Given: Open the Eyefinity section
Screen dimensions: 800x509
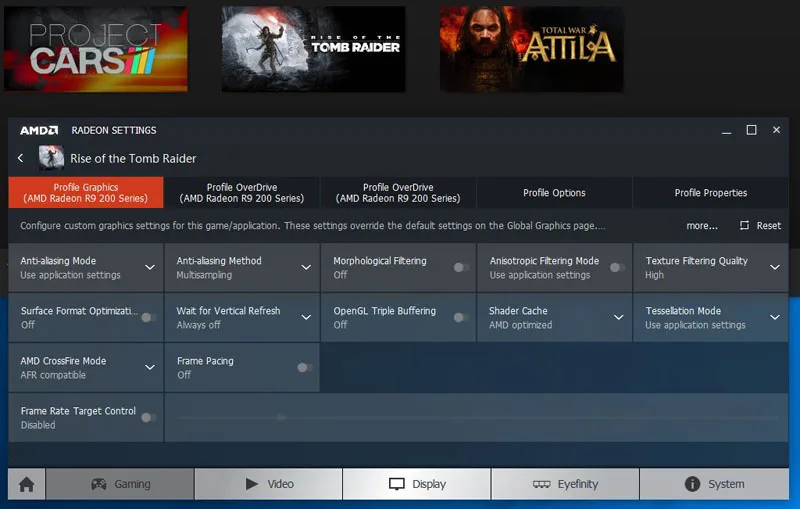Looking at the screenshot, I should [565, 484].
